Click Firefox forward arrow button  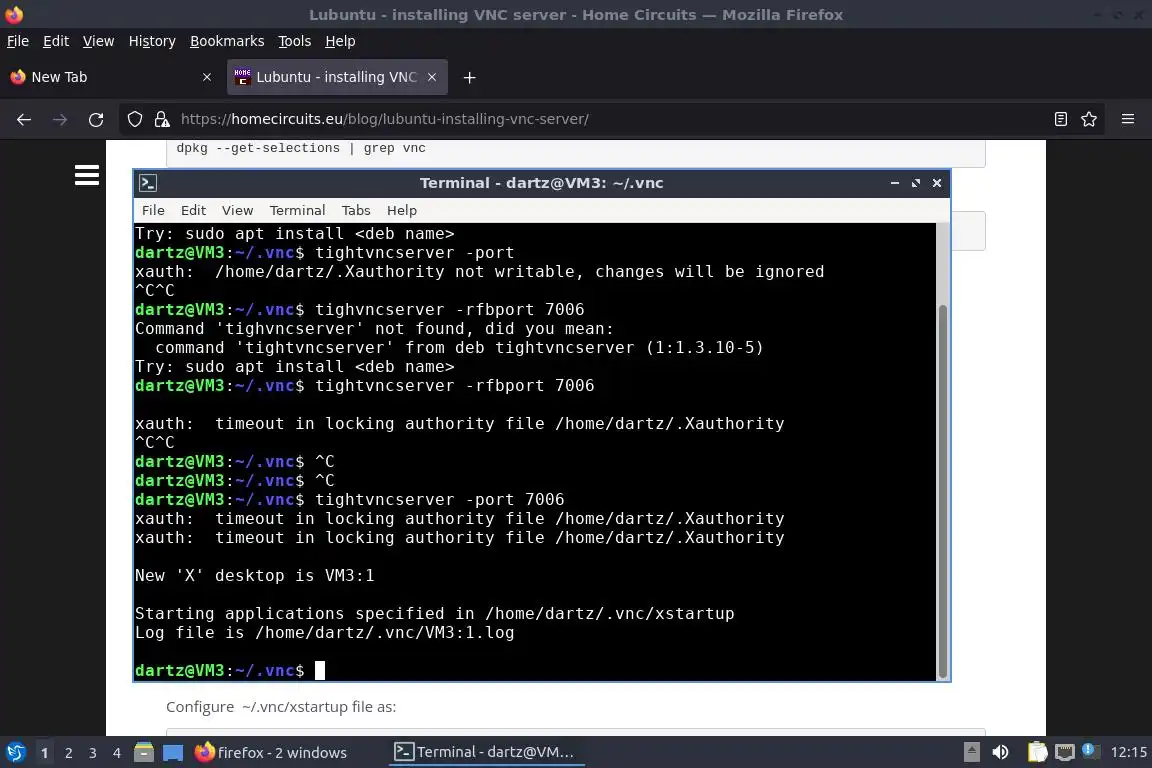(60, 119)
